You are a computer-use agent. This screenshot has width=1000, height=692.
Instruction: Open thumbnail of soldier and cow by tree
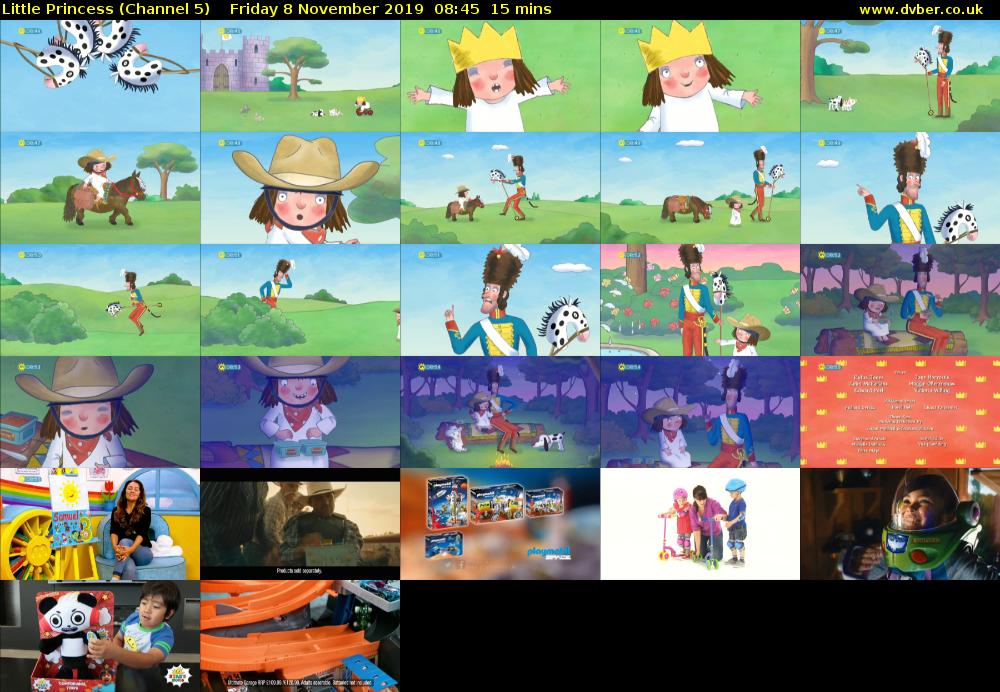click(900, 76)
